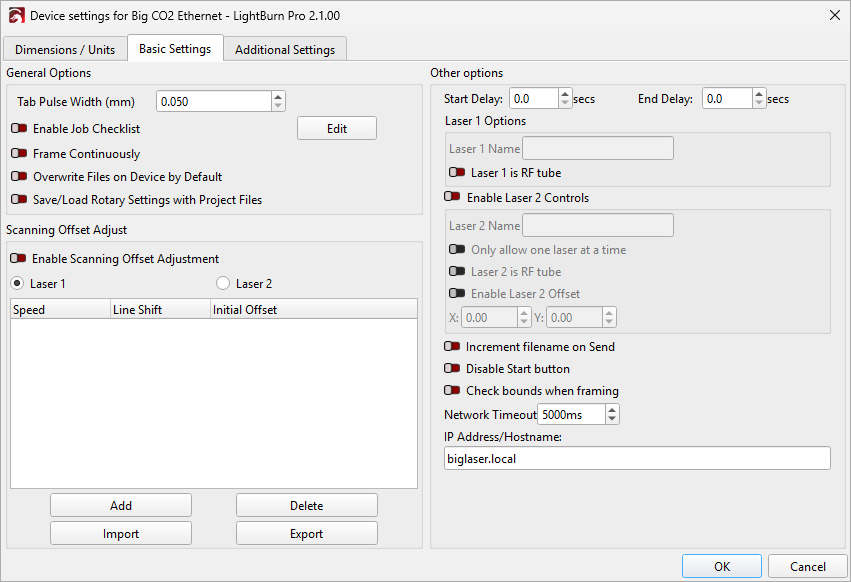
Task: Decrease the Start Delay value
Action: pos(565,104)
